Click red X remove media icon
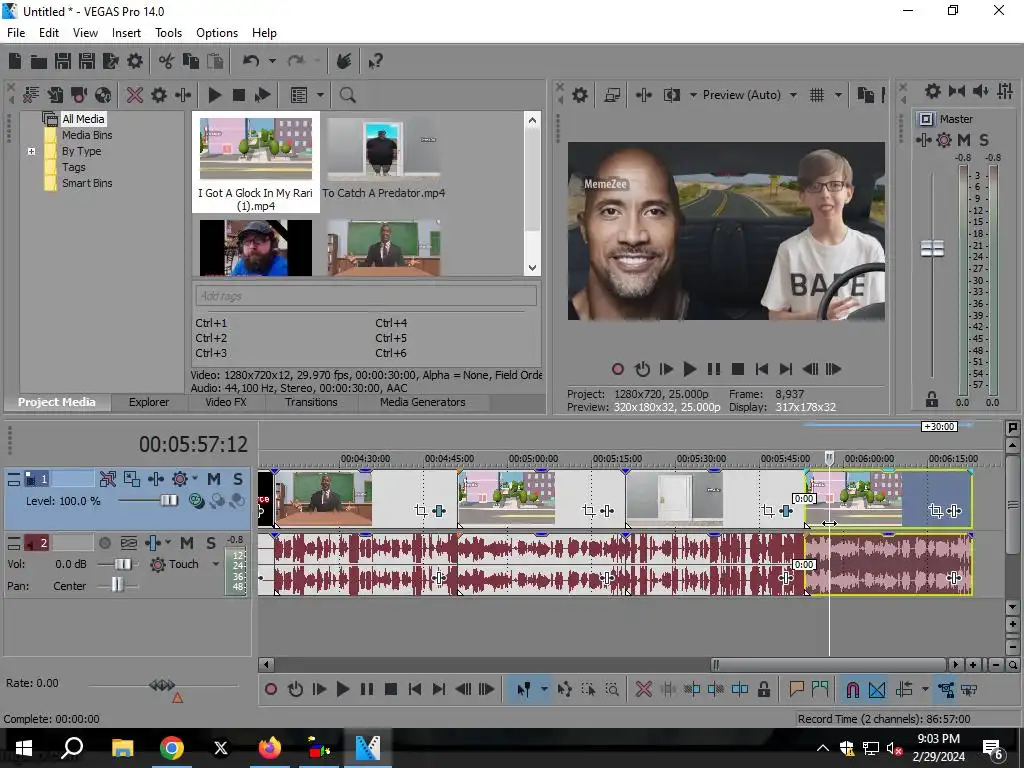Screen dimensions: 1024x768 point(135,95)
